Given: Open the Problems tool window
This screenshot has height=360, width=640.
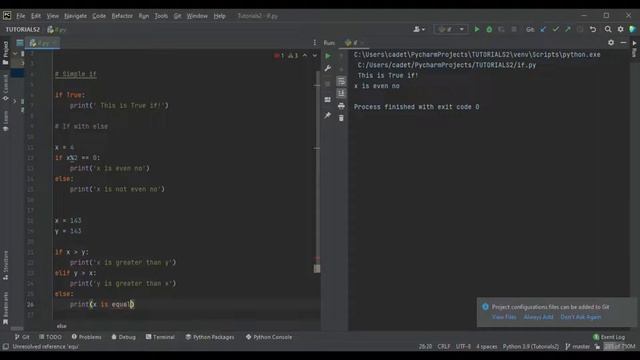Looking at the screenshot, I should (87, 337).
